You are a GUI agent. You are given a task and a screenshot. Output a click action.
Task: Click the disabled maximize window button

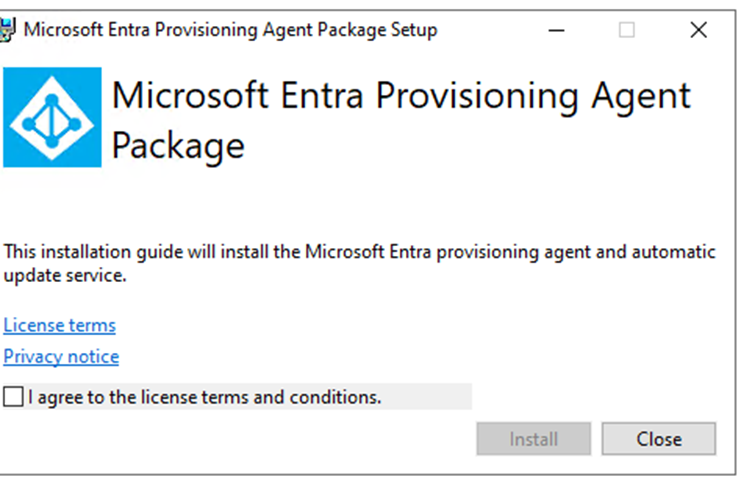[x=627, y=30]
